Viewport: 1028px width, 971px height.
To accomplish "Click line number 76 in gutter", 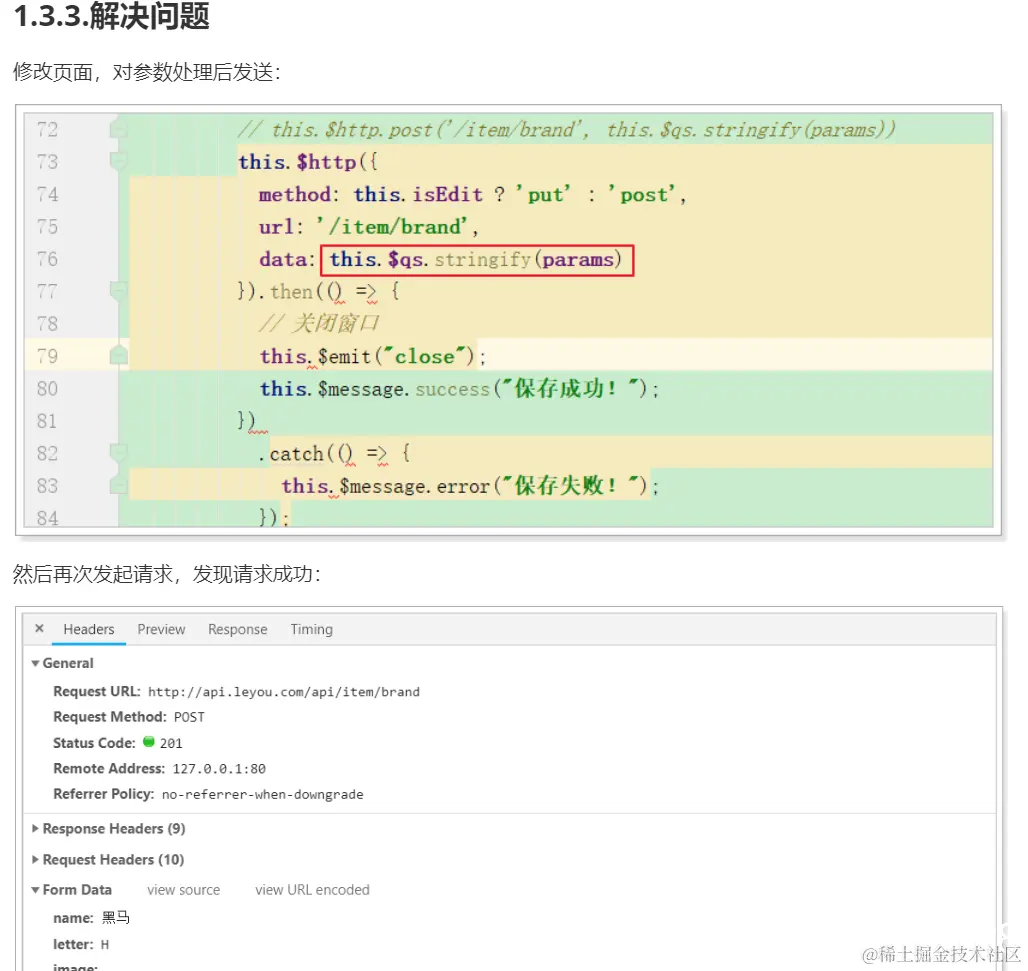I will coord(47,259).
